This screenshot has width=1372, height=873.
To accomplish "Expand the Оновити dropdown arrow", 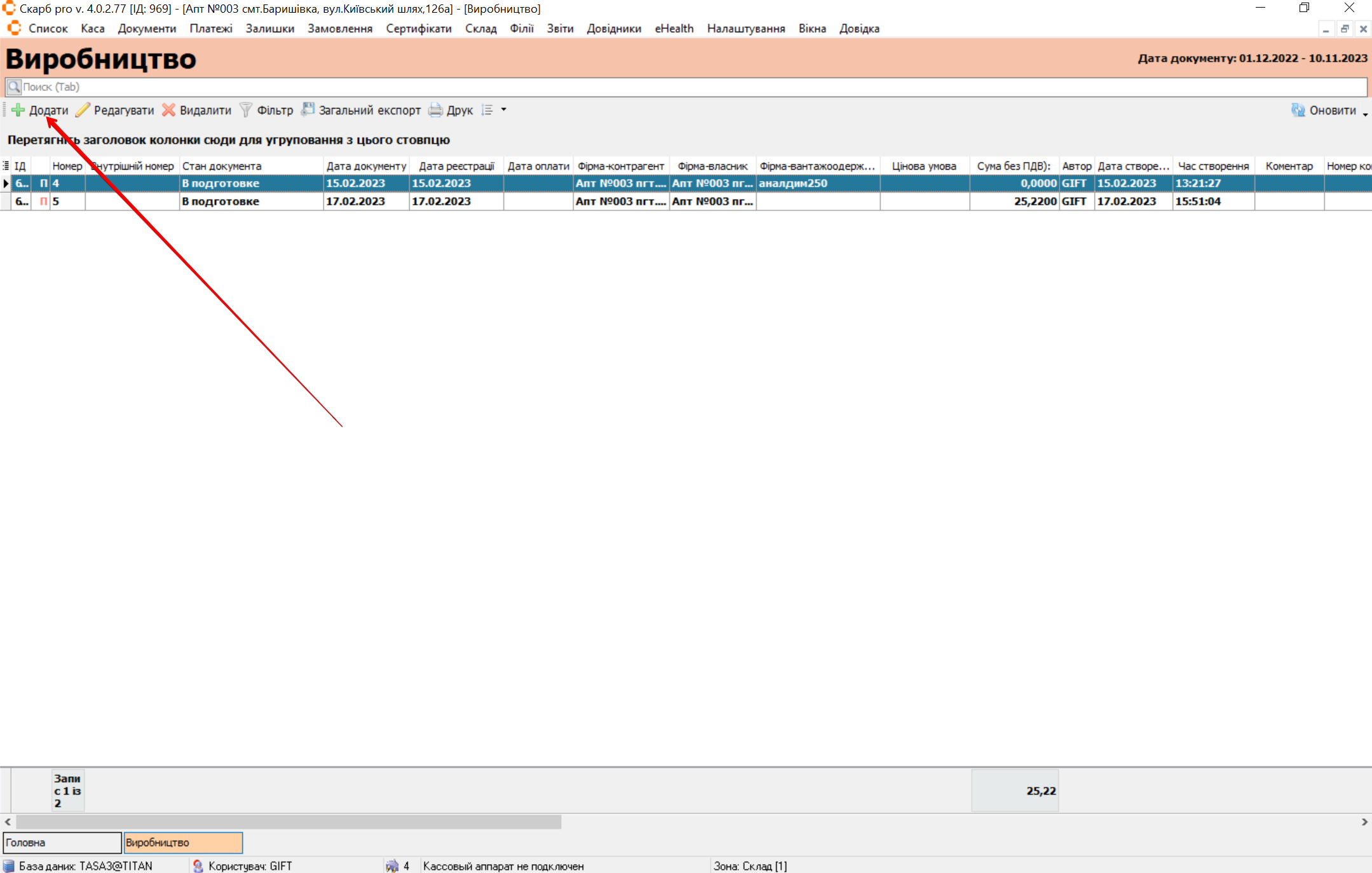I will [x=1365, y=113].
